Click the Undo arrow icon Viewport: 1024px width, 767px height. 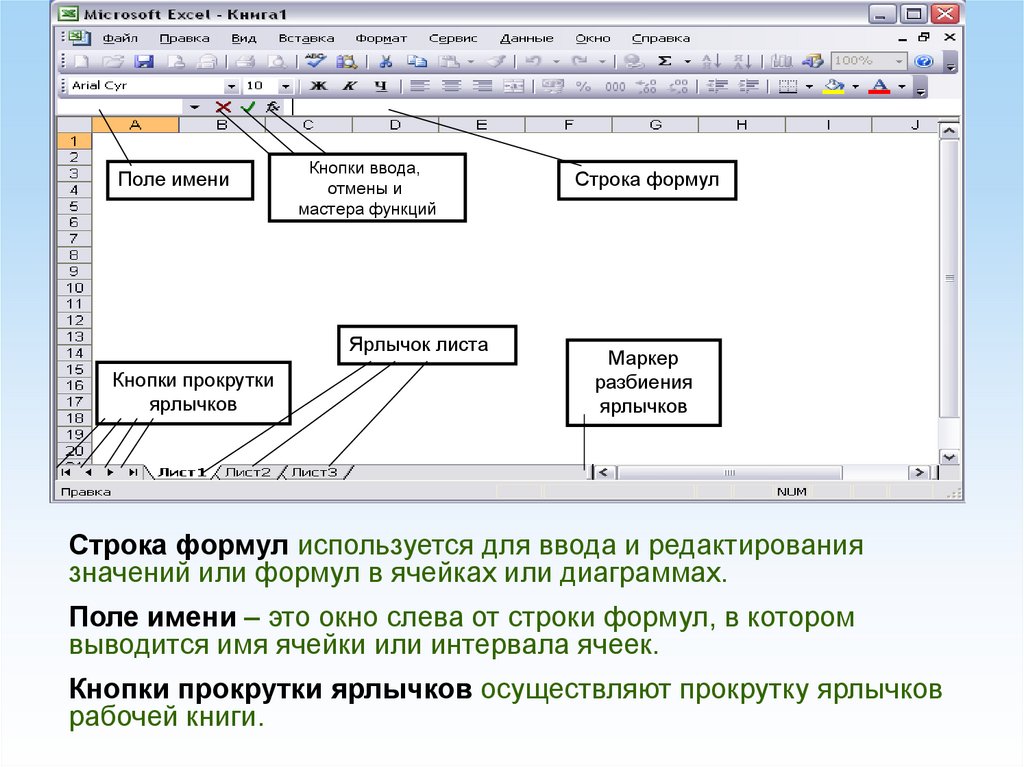point(534,62)
